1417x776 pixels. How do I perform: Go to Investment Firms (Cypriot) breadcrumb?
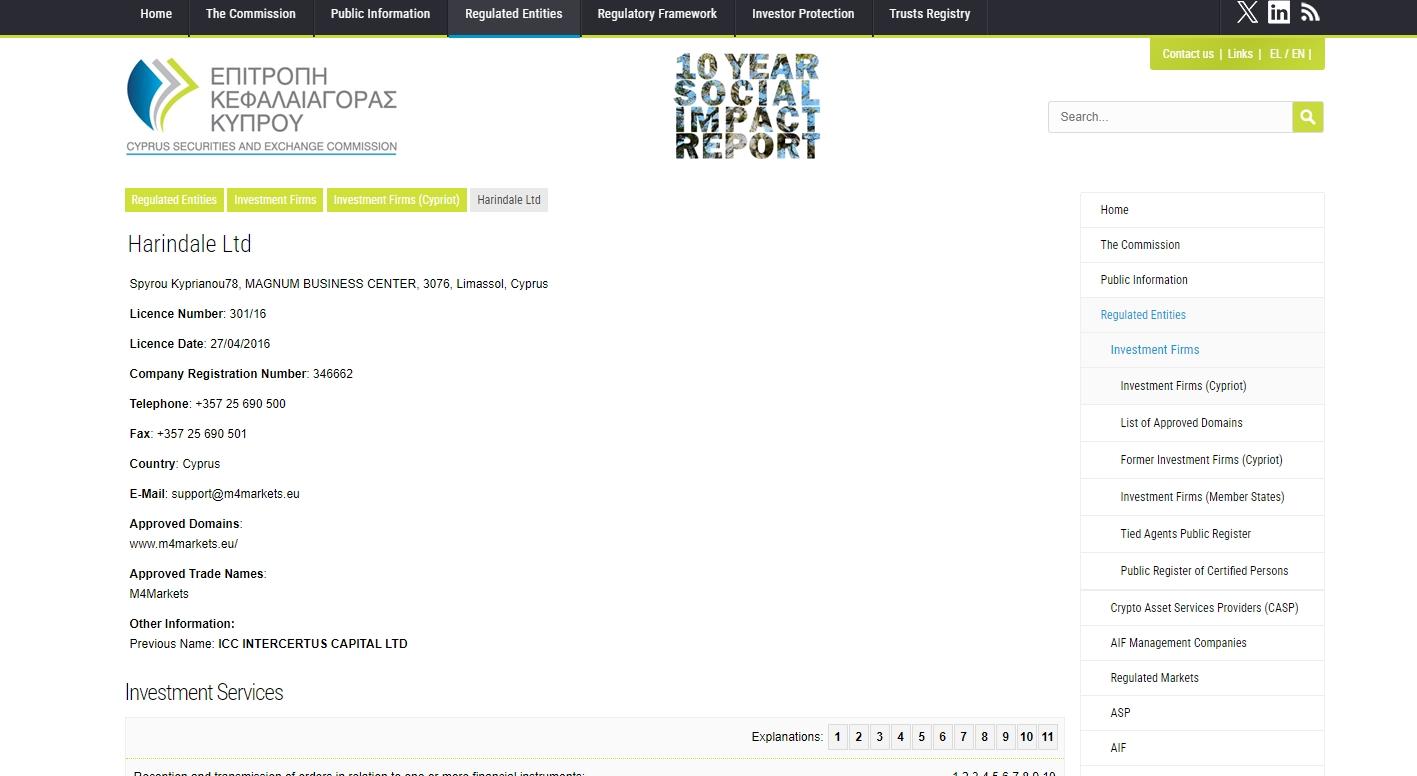tap(397, 200)
